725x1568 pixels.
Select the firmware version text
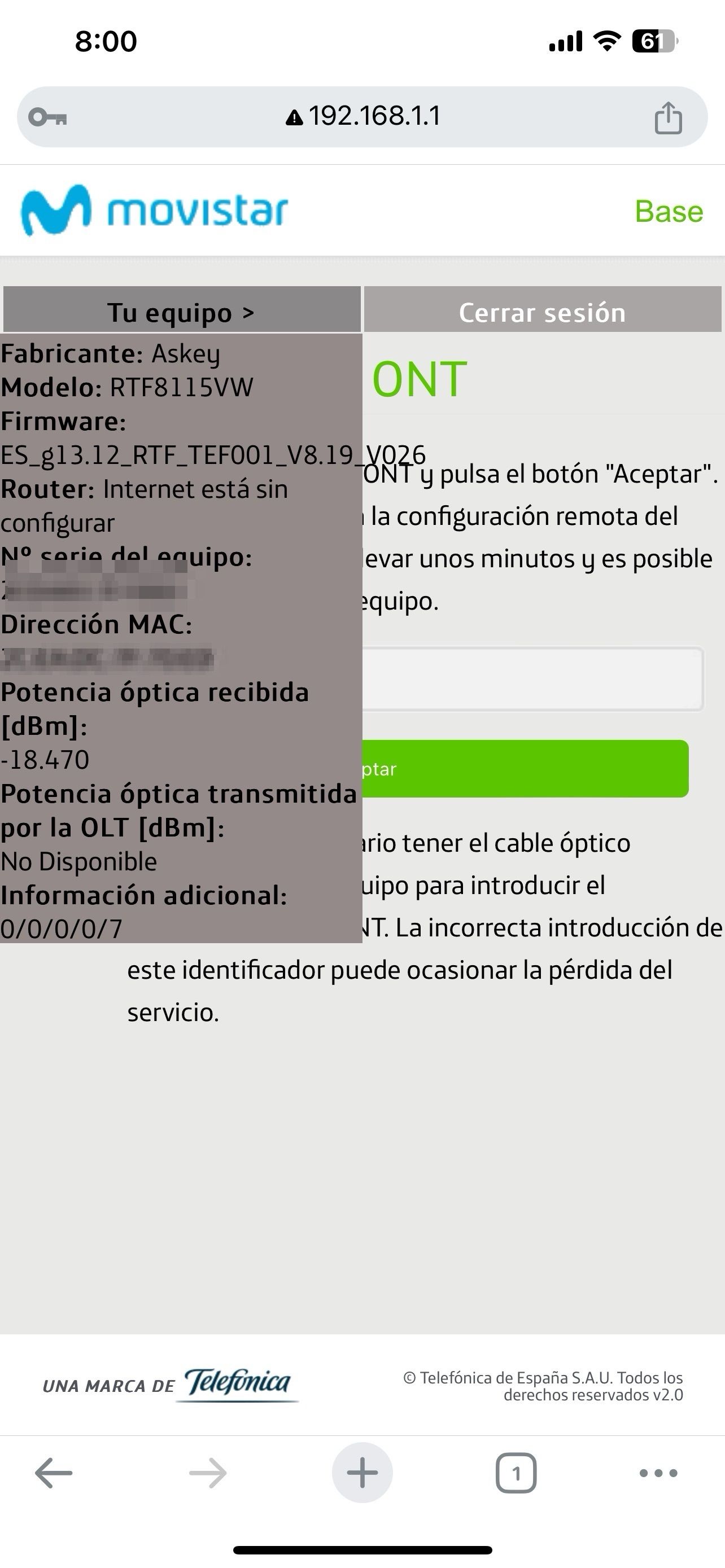click(x=213, y=455)
